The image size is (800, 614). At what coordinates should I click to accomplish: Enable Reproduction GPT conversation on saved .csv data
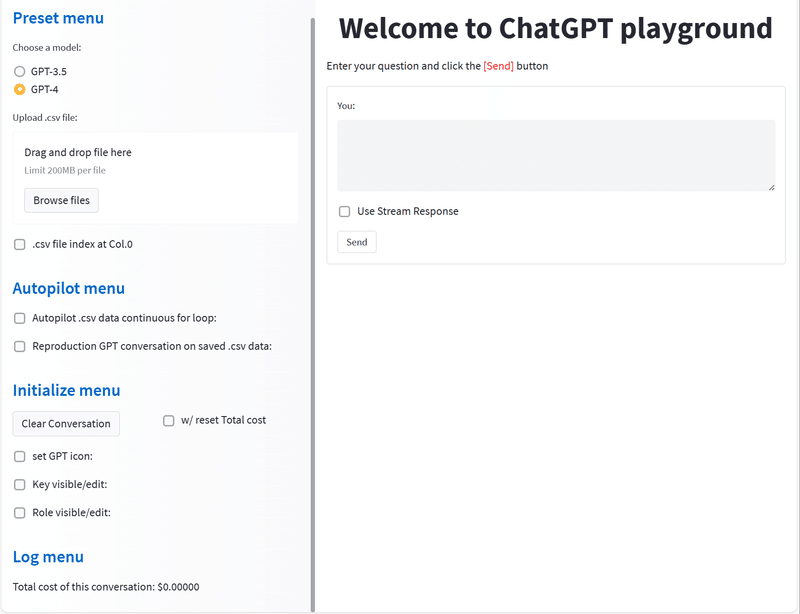click(19, 347)
